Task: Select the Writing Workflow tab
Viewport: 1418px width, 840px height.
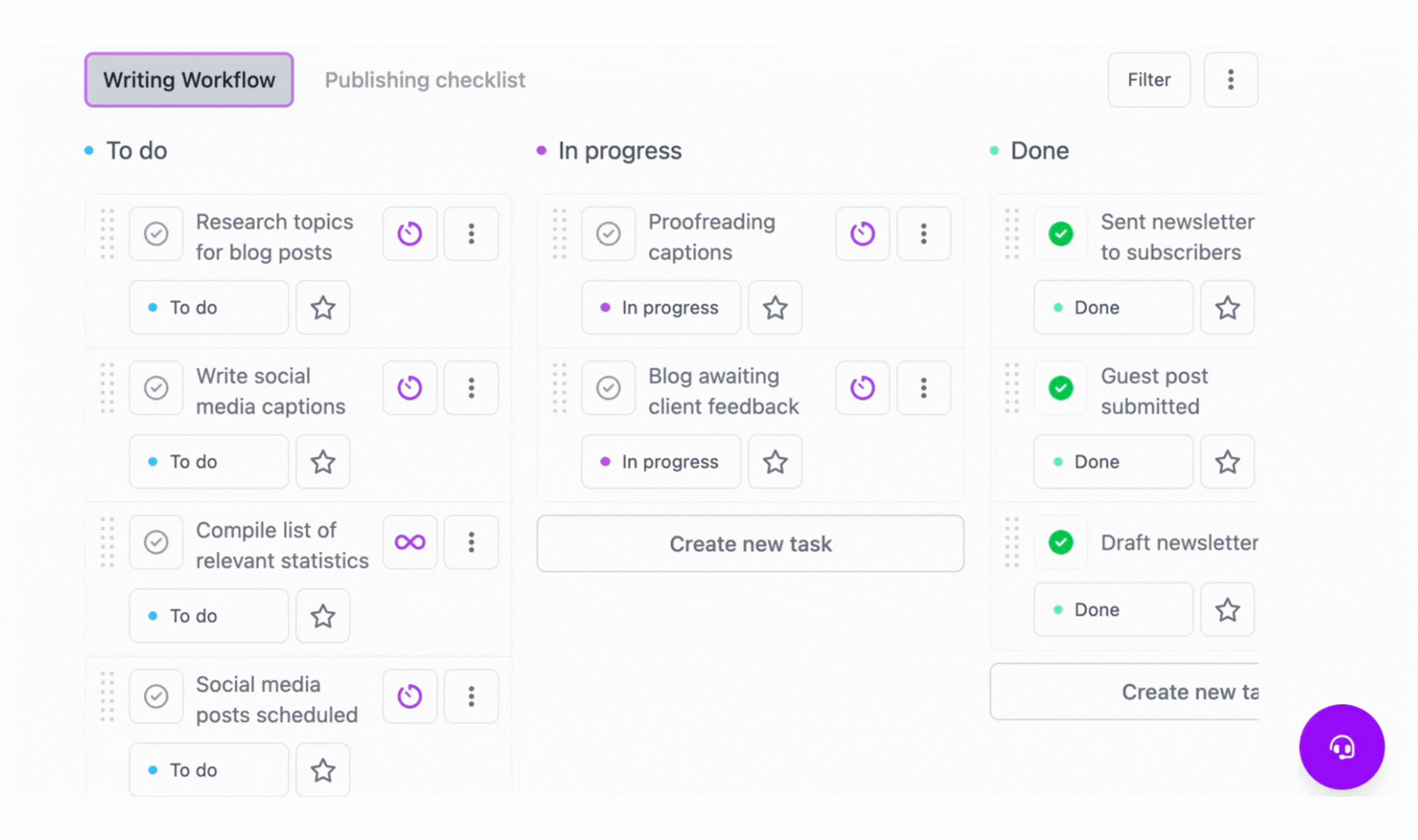Action: [x=189, y=79]
